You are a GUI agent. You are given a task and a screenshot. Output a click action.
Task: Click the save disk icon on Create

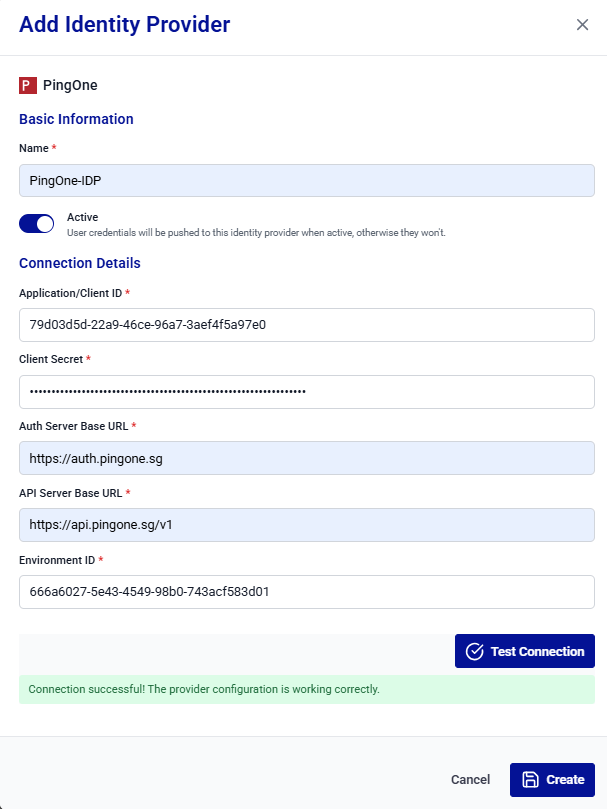point(531,780)
